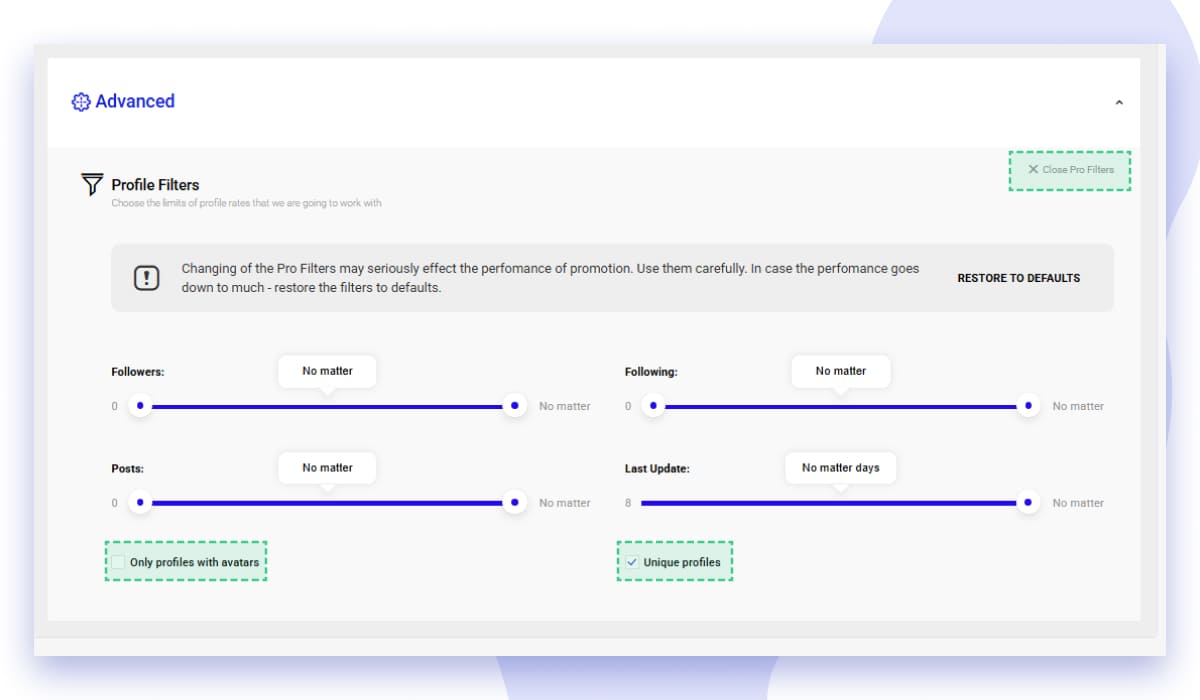Click the Advanced gear icon
Viewport: 1200px width, 700px height.
click(81, 102)
